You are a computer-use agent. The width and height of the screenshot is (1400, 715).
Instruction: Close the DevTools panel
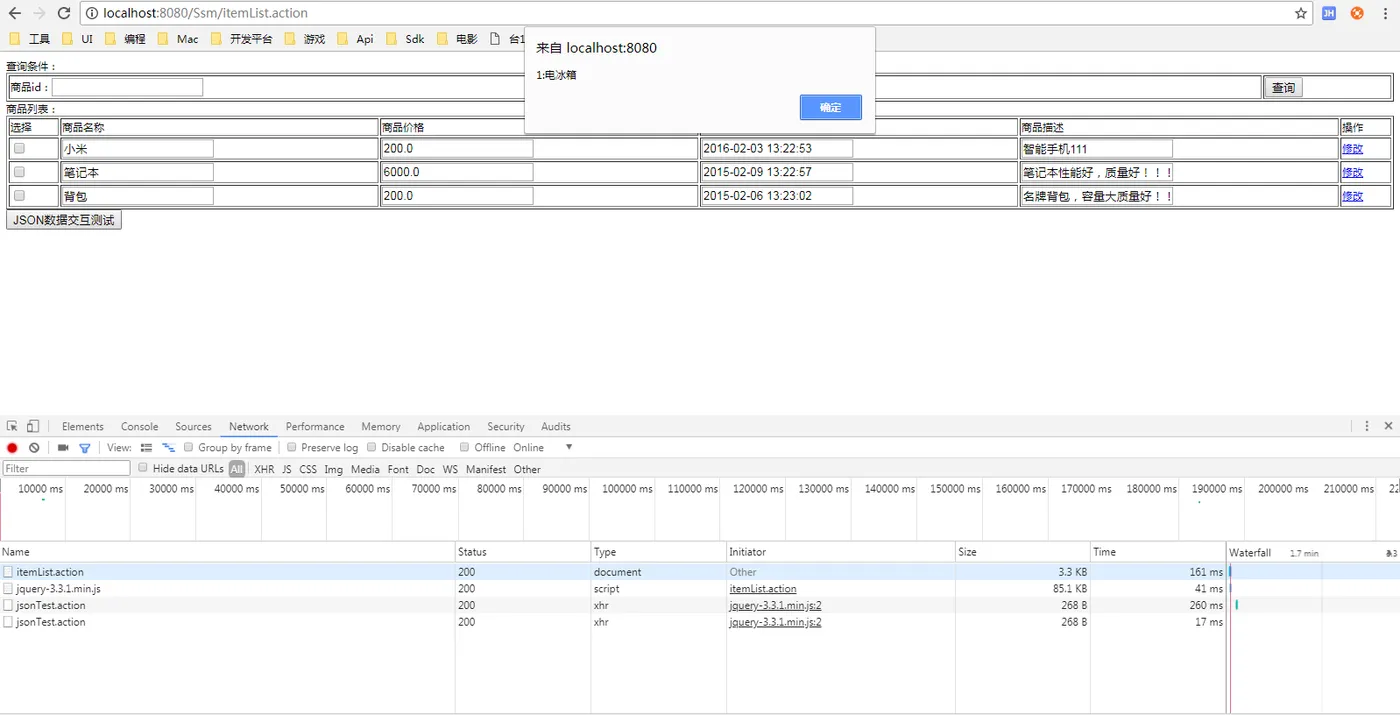coord(1388,426)
